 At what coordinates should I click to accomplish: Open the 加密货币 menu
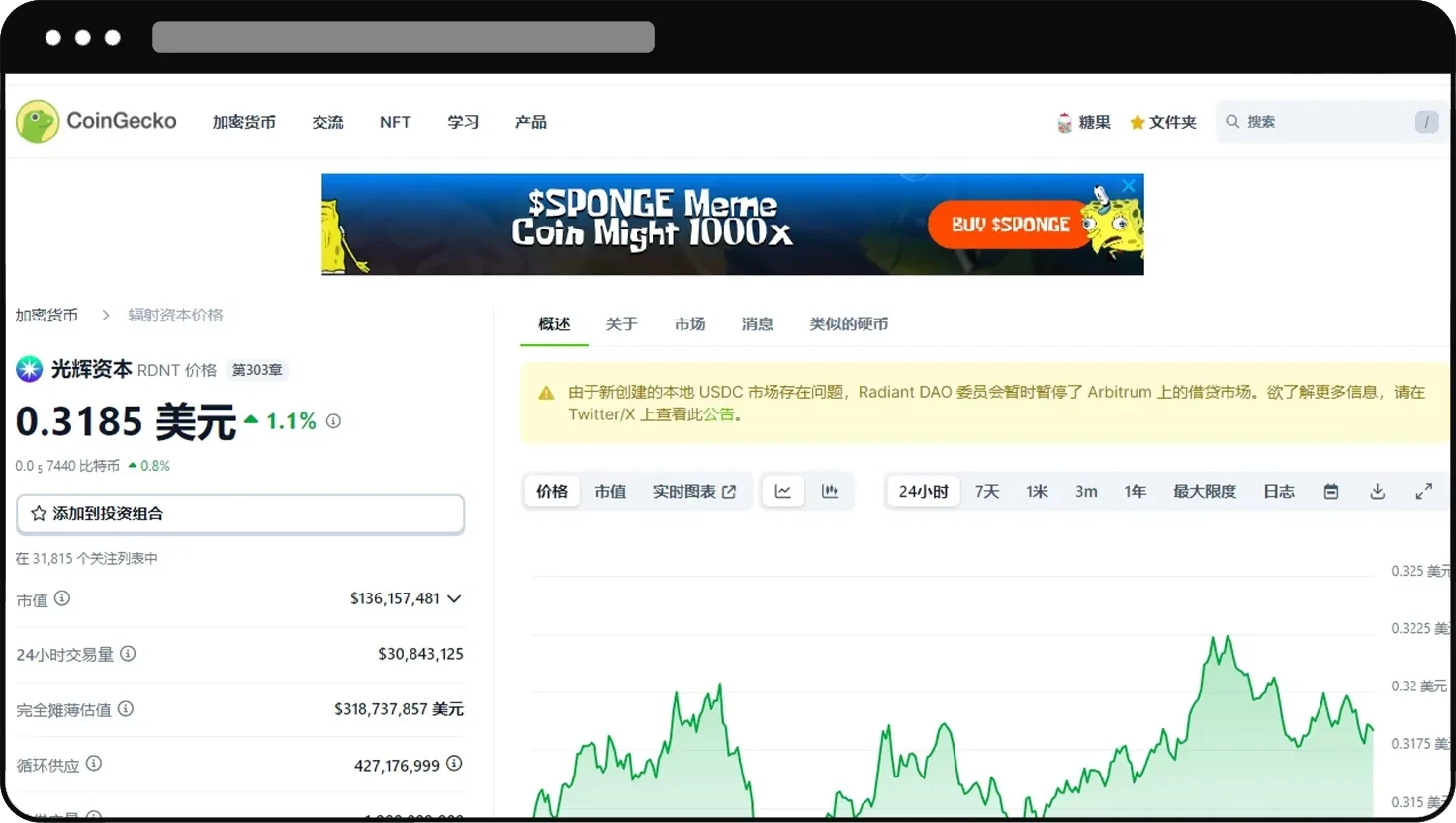pyautogui.click(x=244, y=122)
